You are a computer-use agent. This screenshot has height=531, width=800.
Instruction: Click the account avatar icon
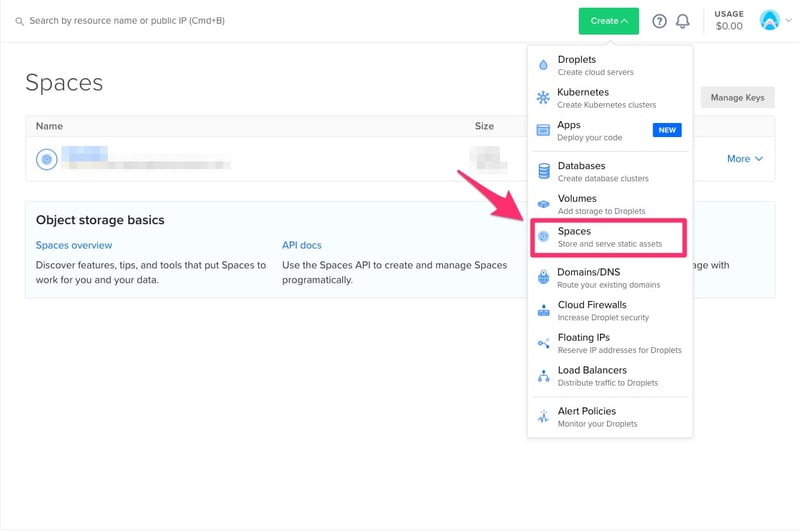(x=769, y=20)
